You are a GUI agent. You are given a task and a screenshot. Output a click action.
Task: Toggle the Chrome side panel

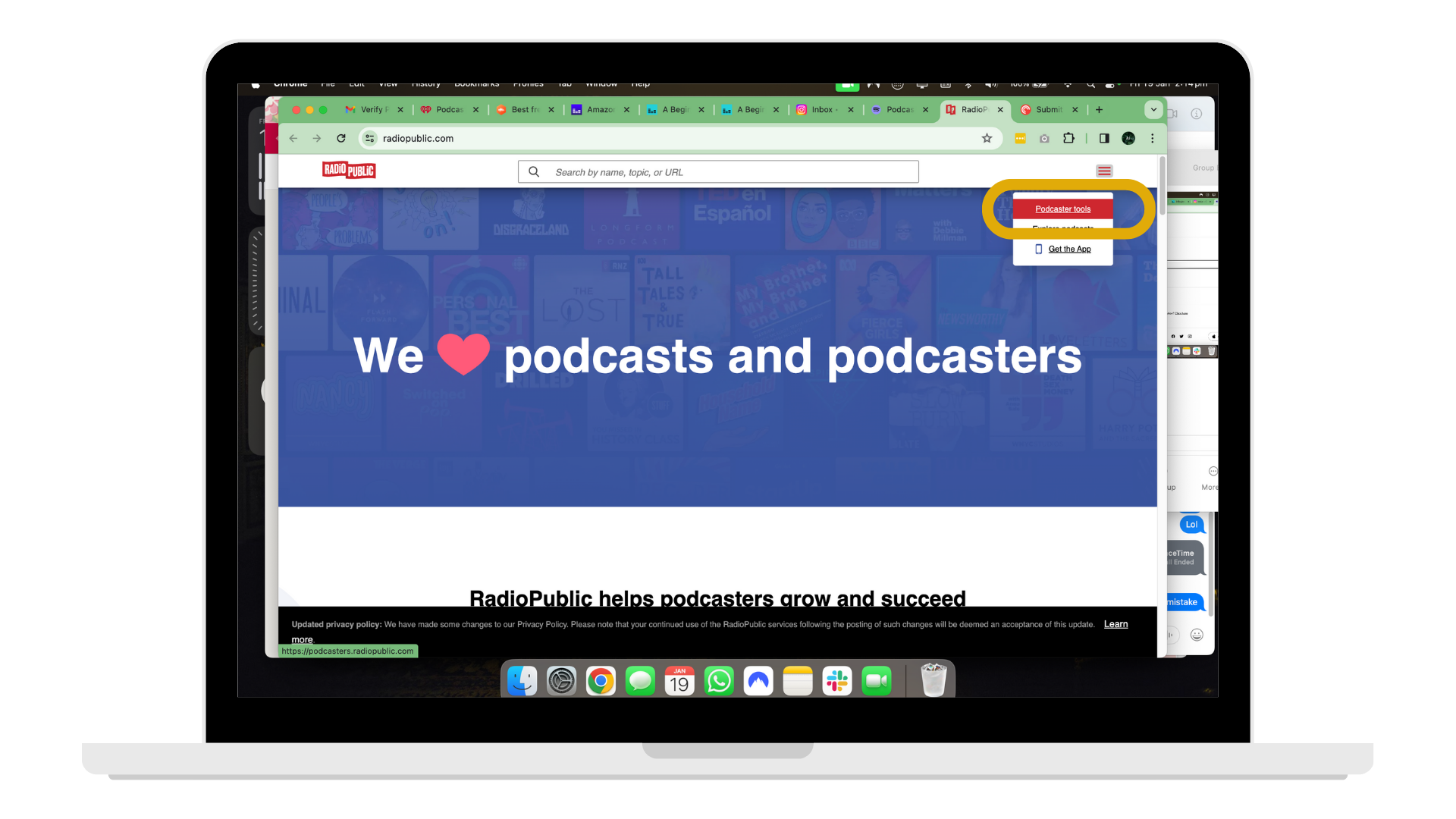pos(1104,139)
